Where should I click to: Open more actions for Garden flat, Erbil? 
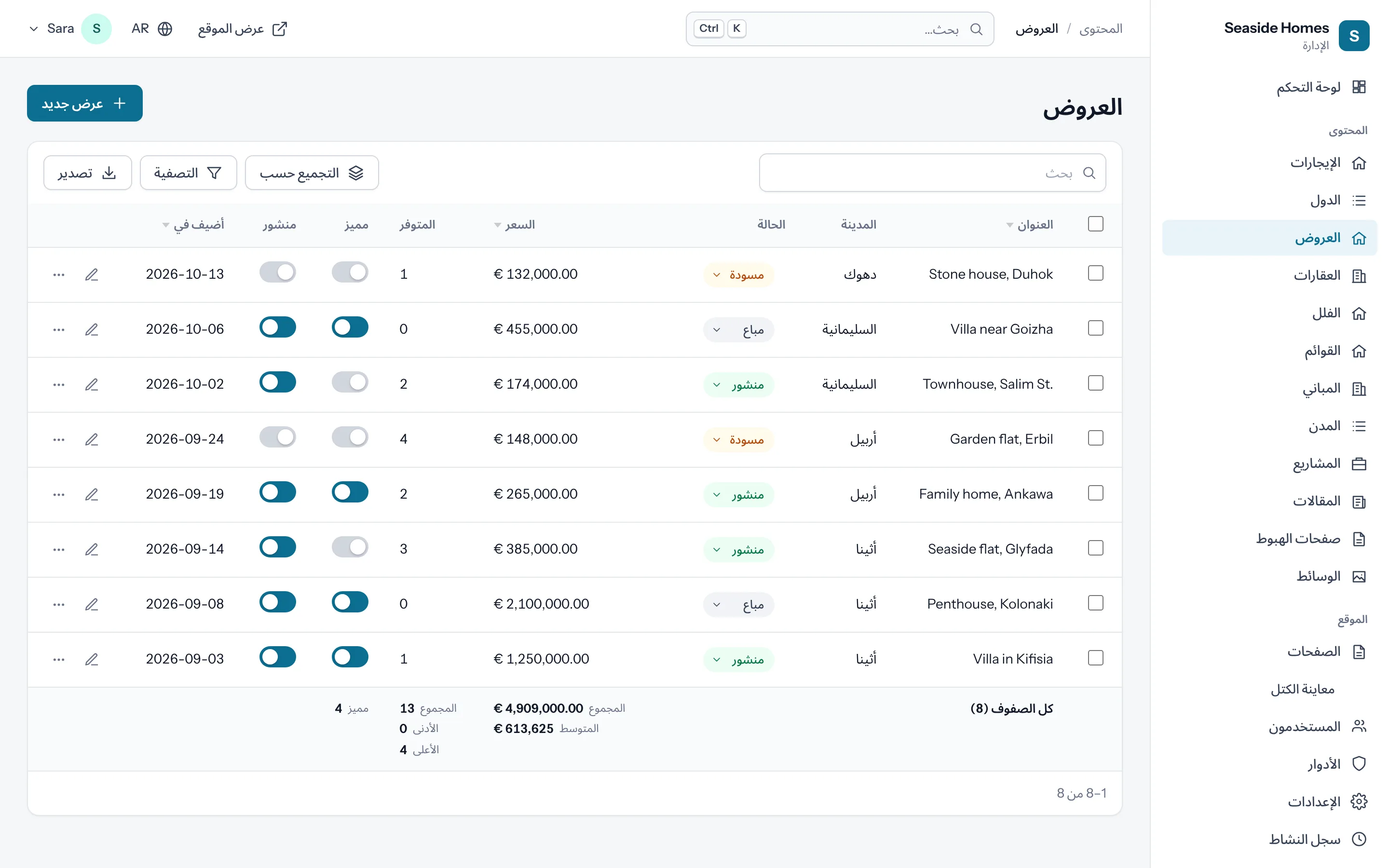58,440
